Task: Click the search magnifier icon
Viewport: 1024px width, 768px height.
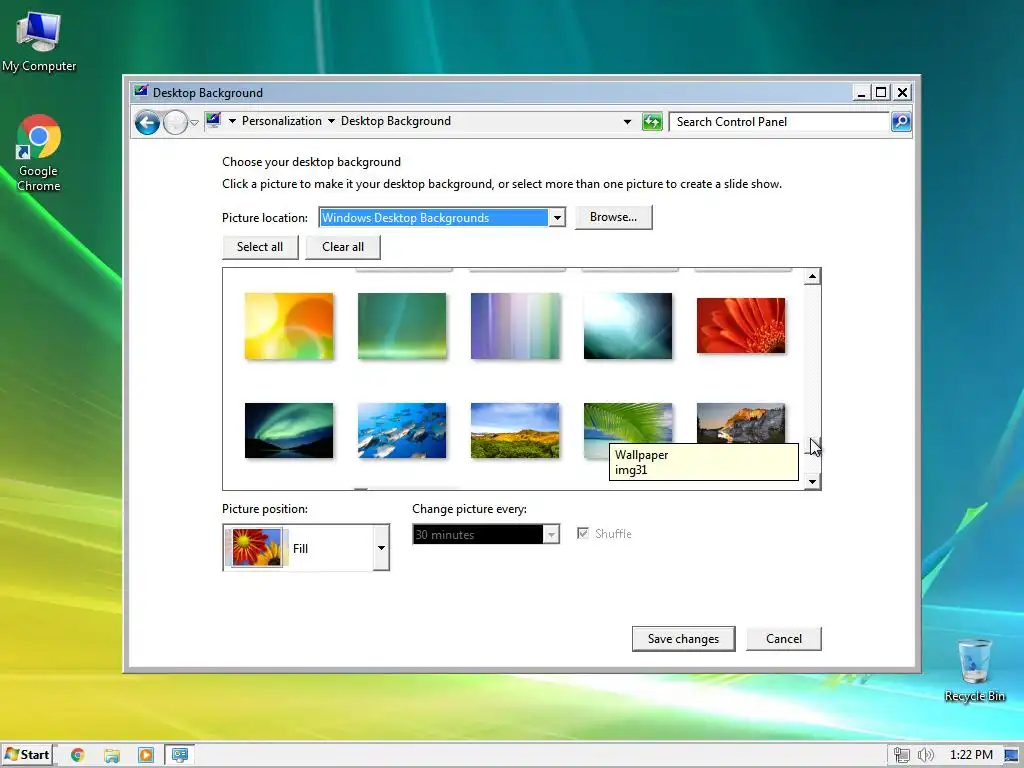Action: (901, 122)
